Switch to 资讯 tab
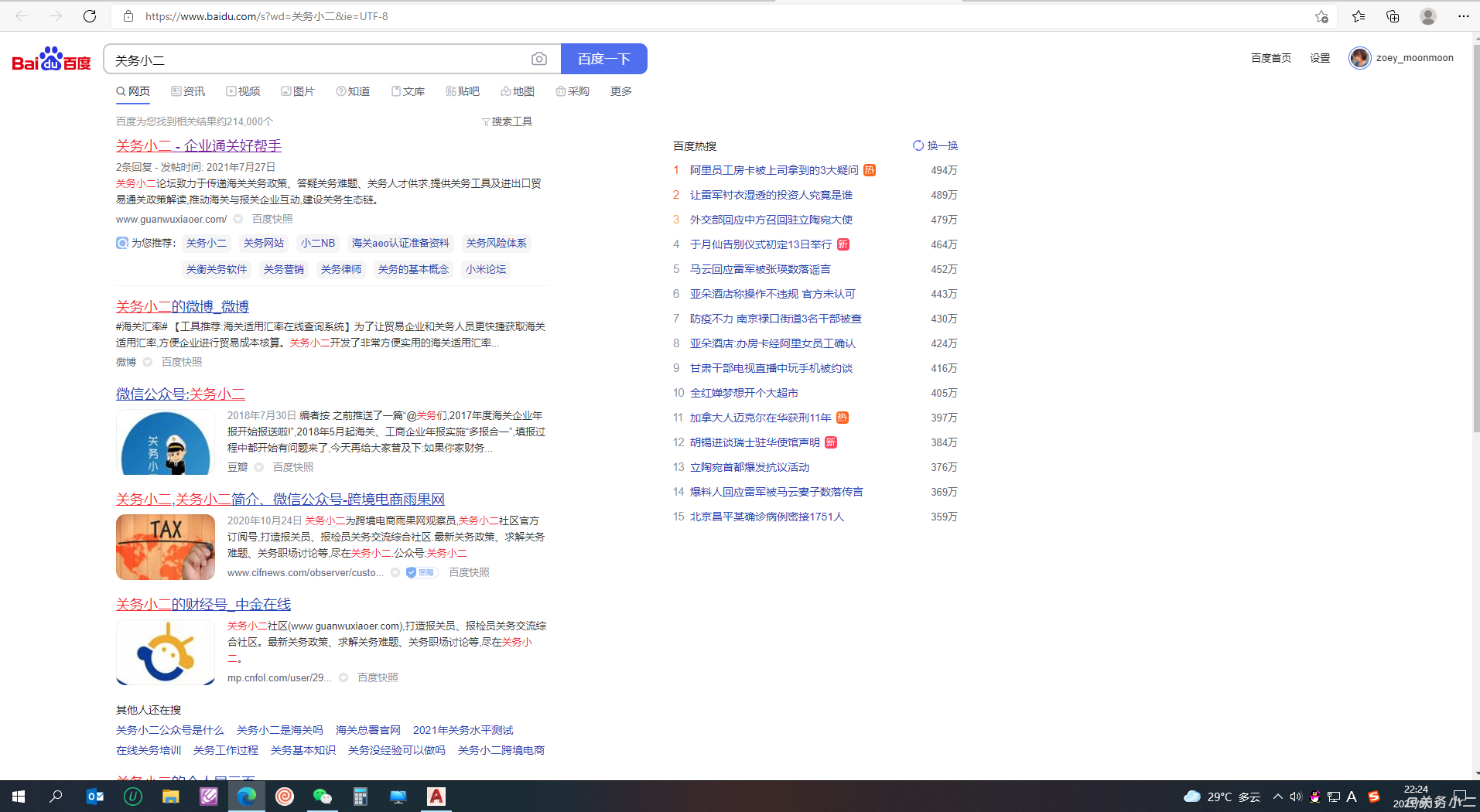1480x812 pixels. pyautogui.click(x=188, y=91)
